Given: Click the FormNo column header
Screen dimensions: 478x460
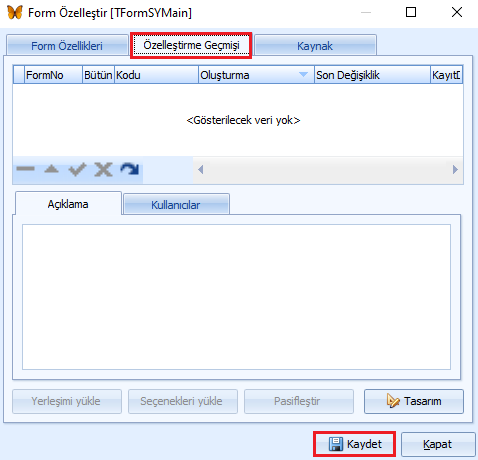Looking at the screenshot, I should pos(53,75).
